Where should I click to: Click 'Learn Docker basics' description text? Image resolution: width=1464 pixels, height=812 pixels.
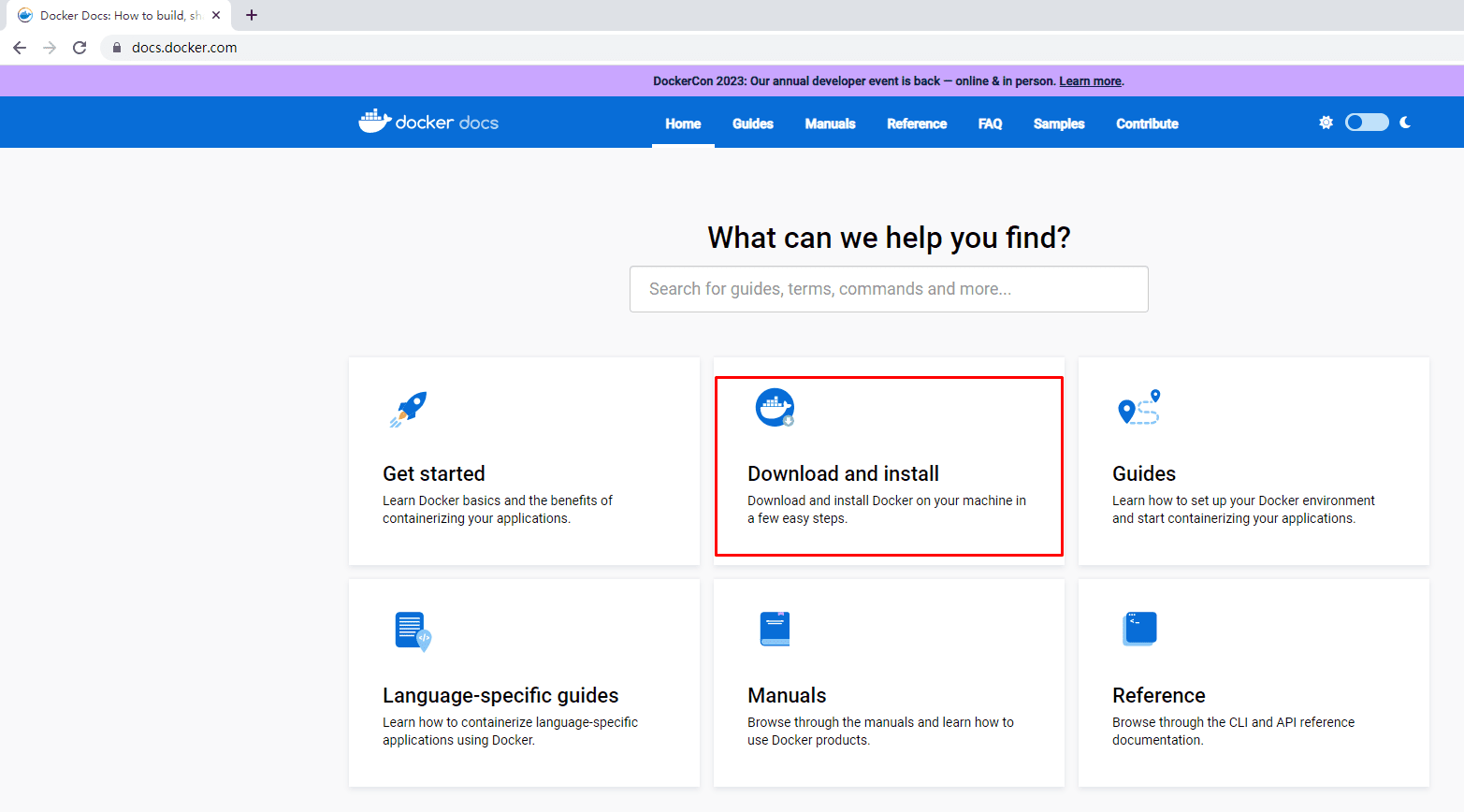(498, 510)
